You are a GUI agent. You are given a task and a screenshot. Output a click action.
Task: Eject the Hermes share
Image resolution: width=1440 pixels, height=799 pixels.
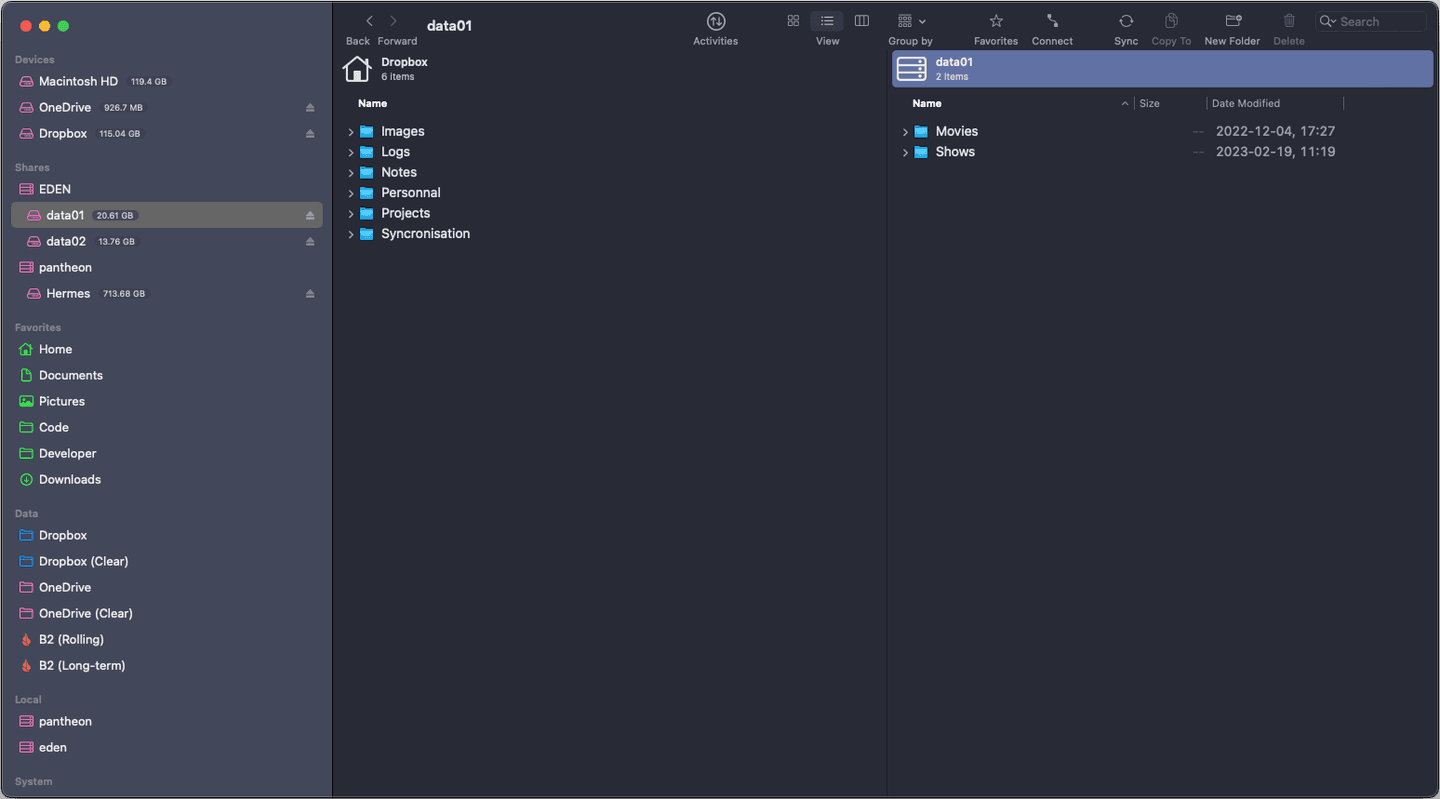coord(310,294)
